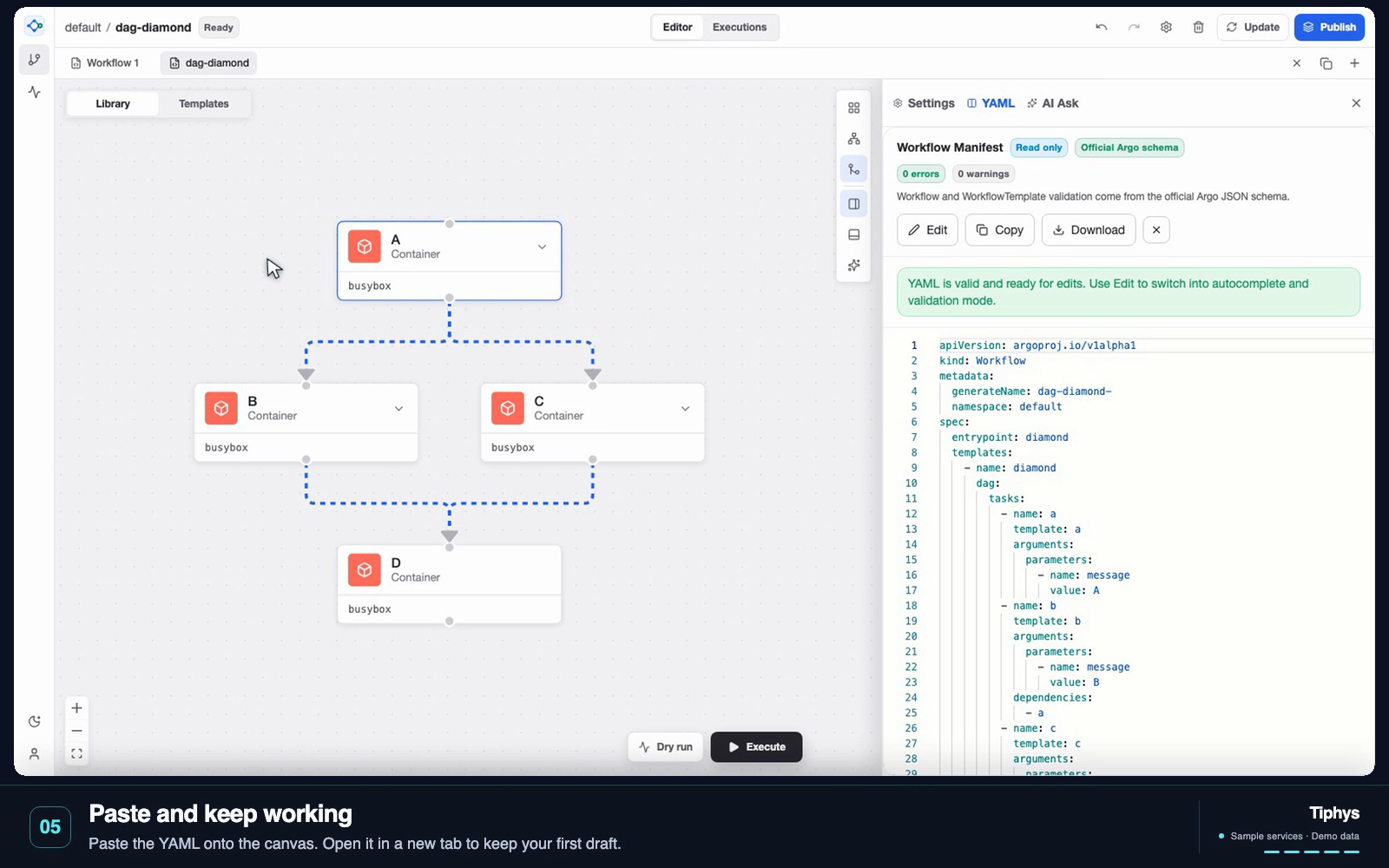Toggle dark mode moon icon
This screenshot has width=1389, height=868.
click(34, 721)
